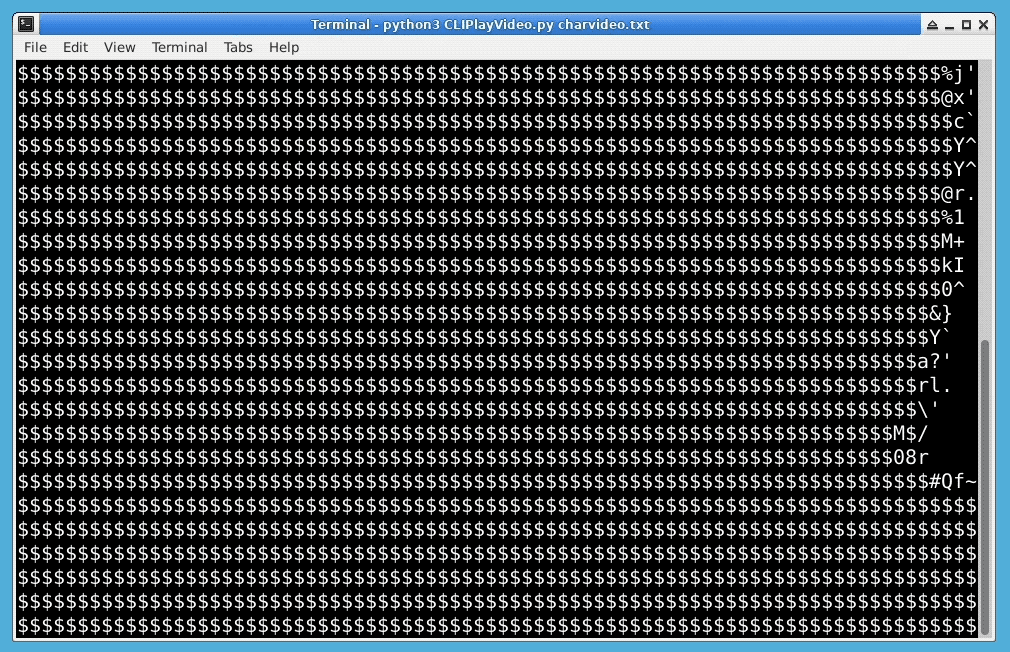Click the vertical scrollbar thumb in the terminal
The height and width of the screenshot is (652, 1010).
pos(984,487)
